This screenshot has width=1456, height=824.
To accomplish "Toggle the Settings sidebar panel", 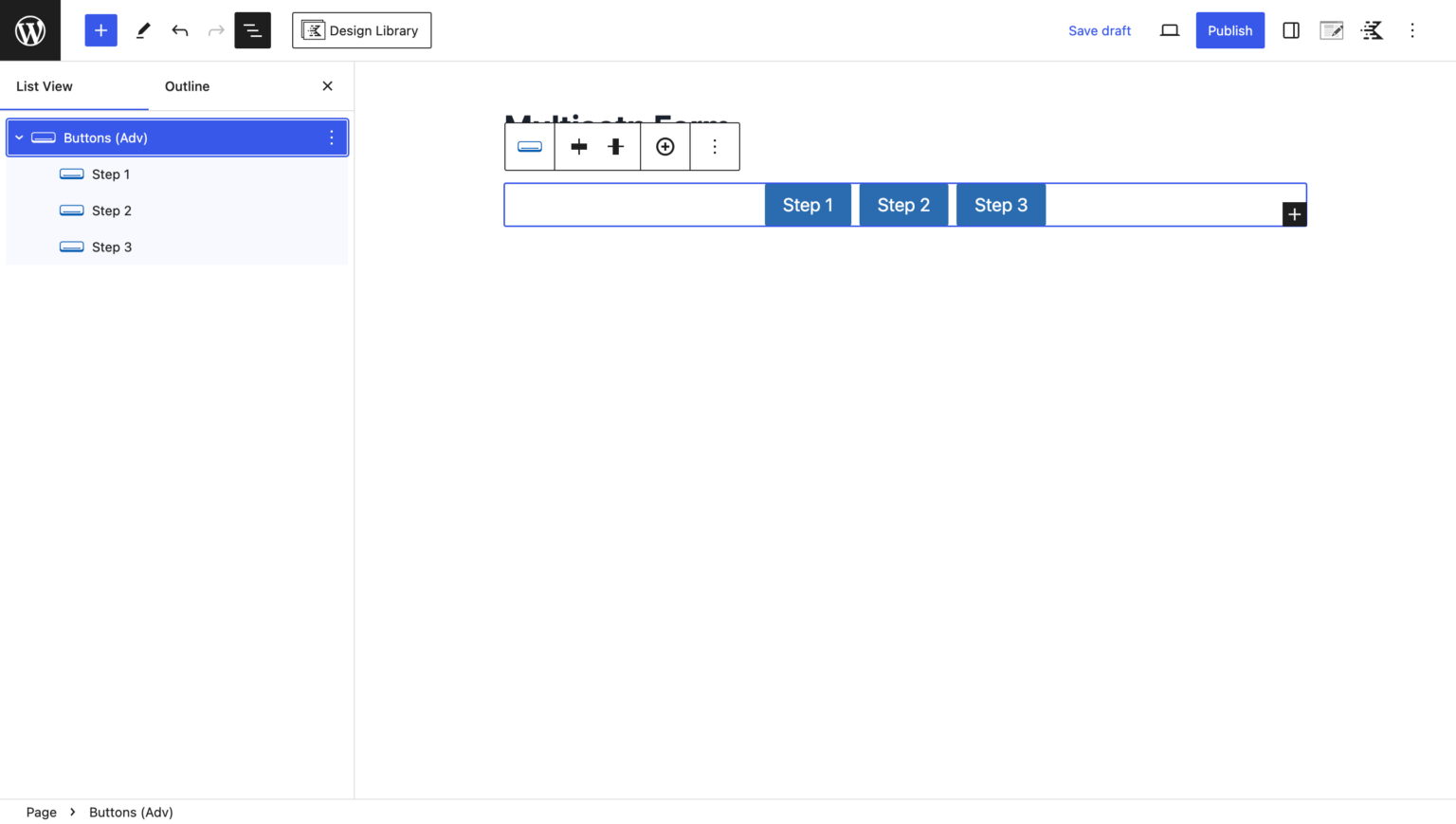I will point(1290,30).
